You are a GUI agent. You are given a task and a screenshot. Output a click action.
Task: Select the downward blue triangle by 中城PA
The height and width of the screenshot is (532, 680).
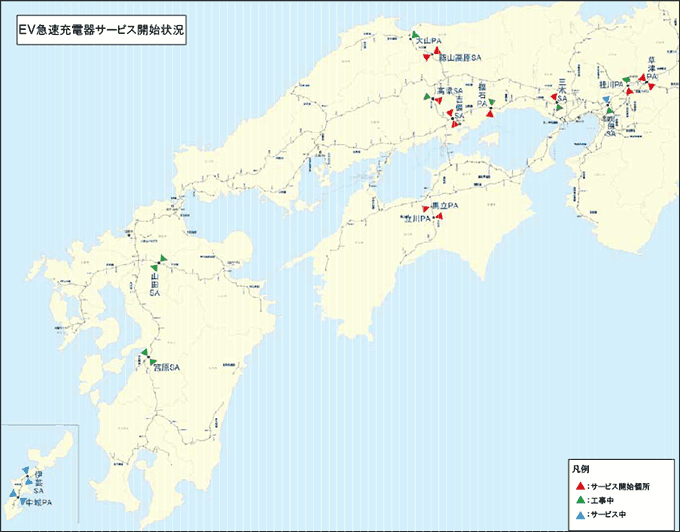tap(23, 501)
